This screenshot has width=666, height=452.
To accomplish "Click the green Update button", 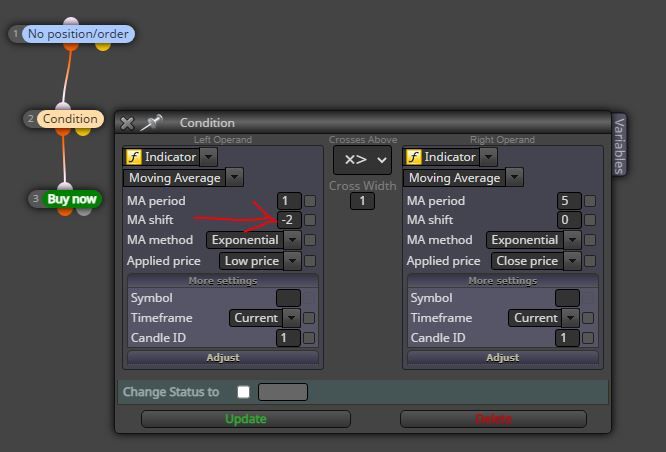I will [x=246, y=419].
